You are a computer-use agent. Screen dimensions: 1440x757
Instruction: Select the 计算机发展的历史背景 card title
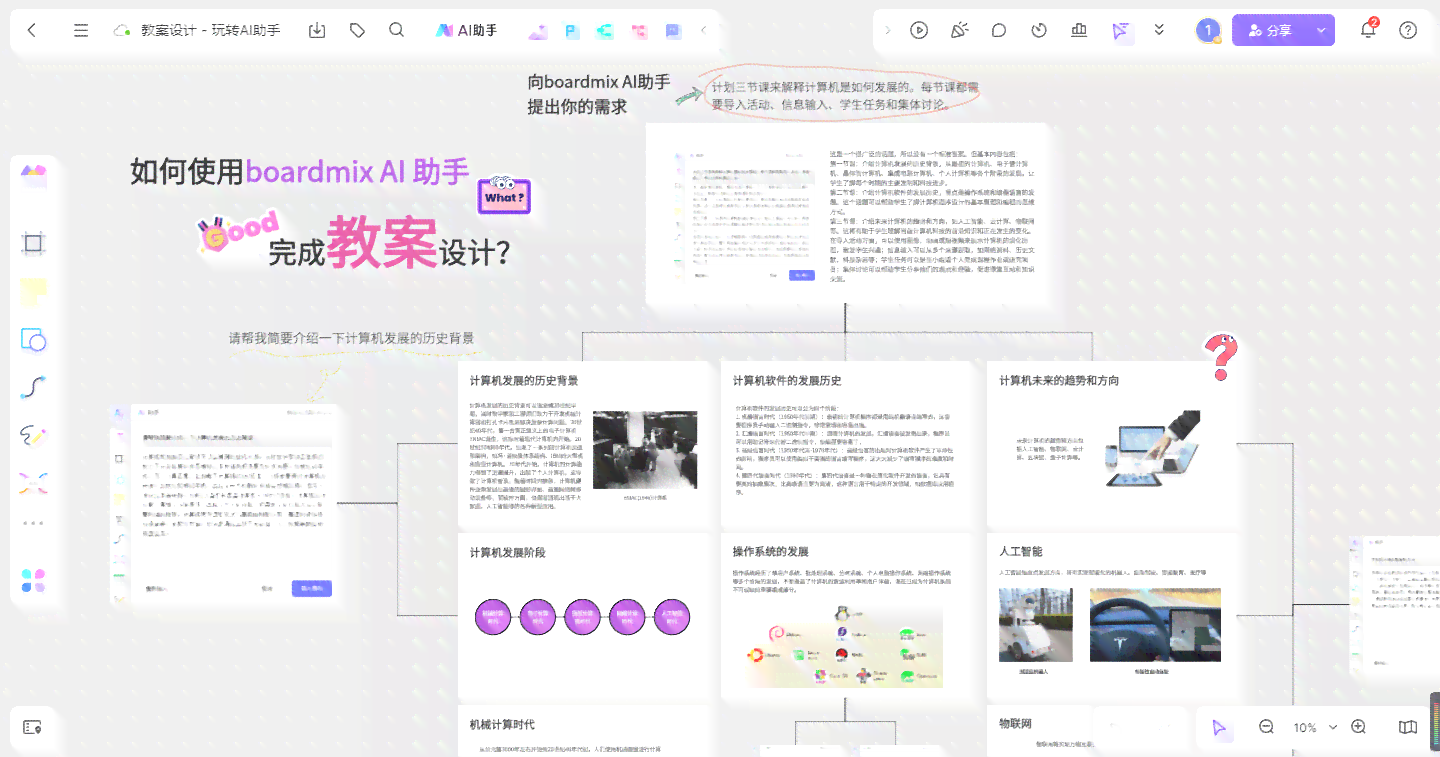(x=524, y=380)
